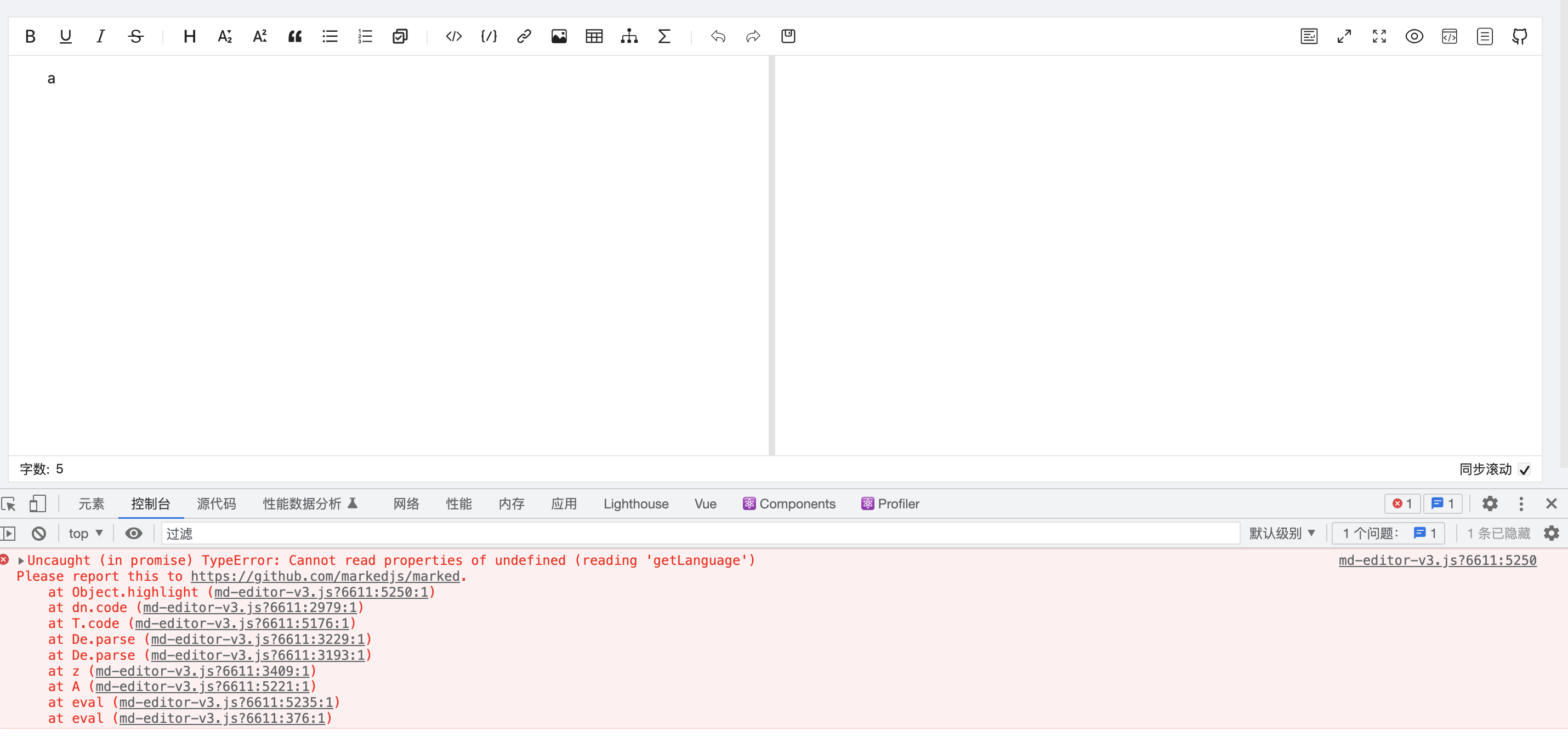Insert a blockquote with quote icon
This screenshot has height=736, width=1568.
[295, 37]
